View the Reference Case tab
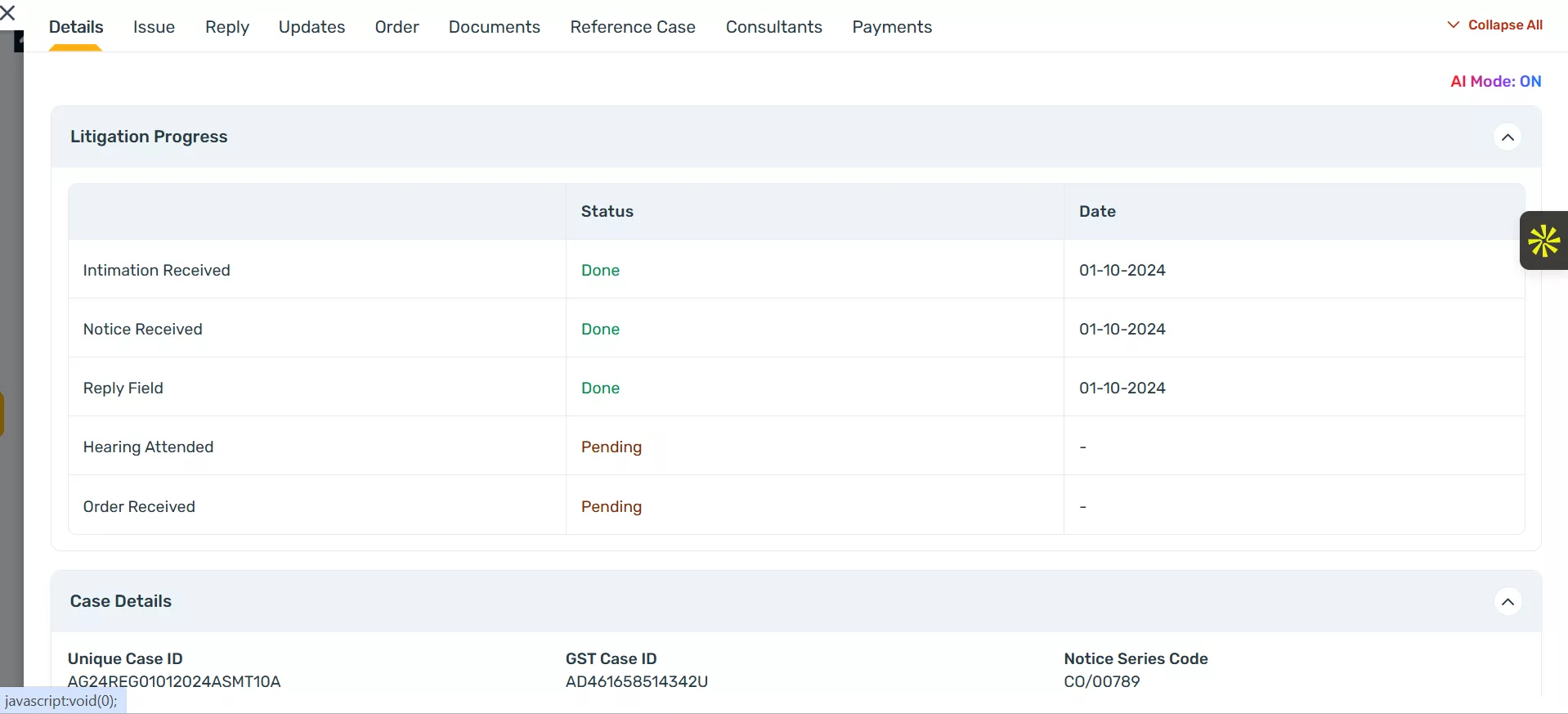The width and height of the screenshot is (1568, 714). [632, 27]
